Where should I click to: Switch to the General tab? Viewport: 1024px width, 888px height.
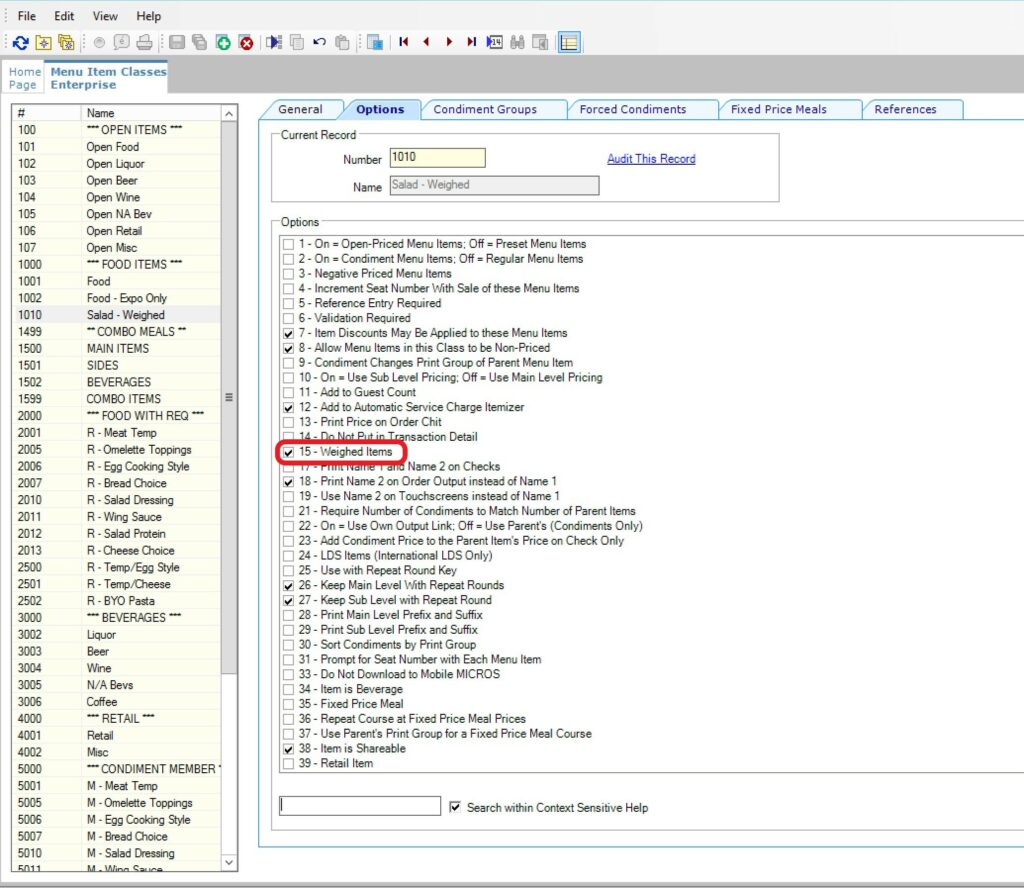click(300, 110)
